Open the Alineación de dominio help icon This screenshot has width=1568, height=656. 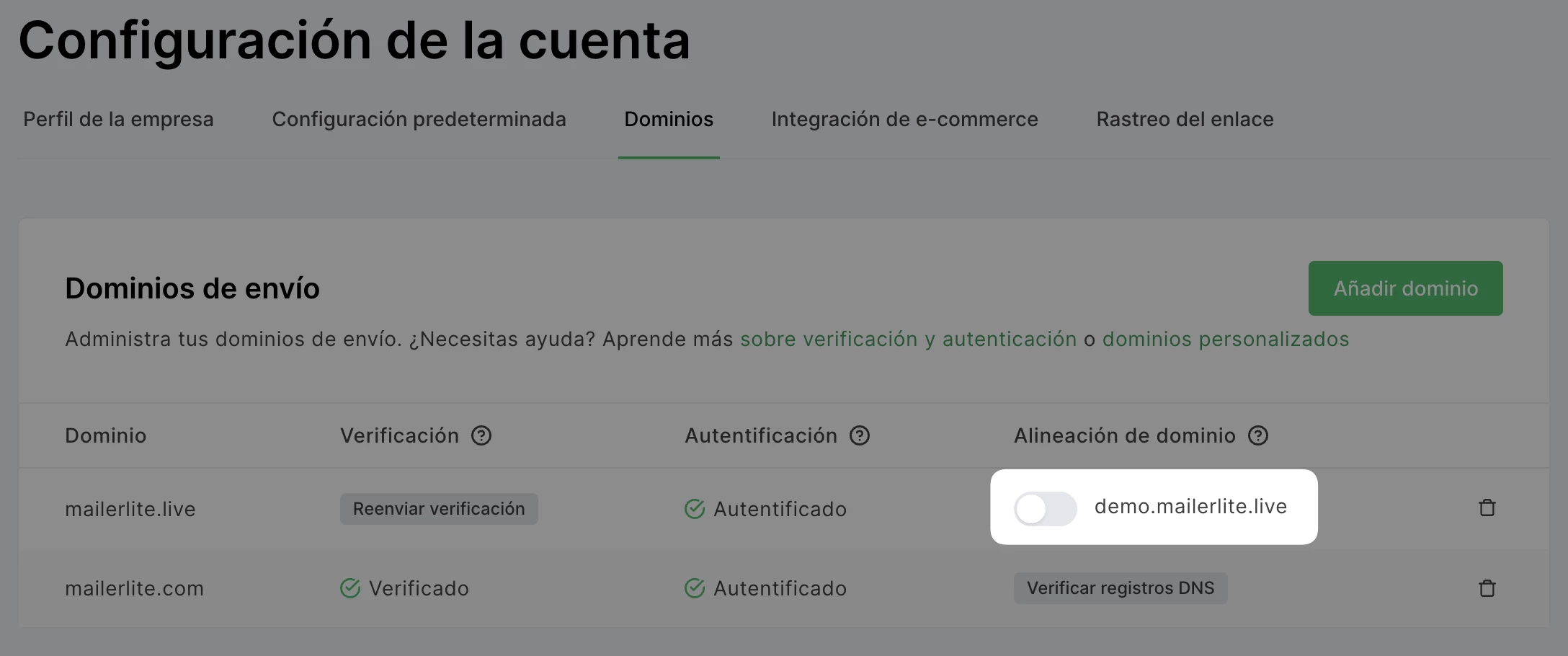(1258, 435)
